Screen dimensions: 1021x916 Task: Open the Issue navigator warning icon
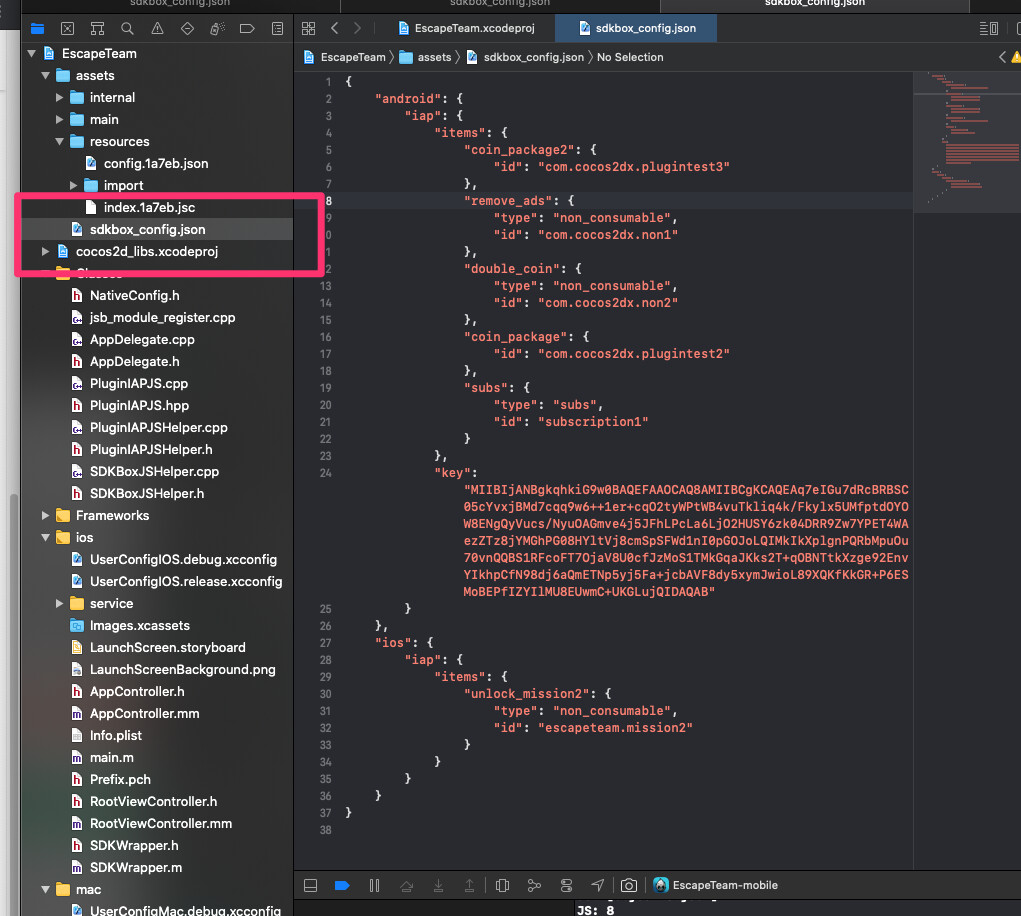coord(157,28)
